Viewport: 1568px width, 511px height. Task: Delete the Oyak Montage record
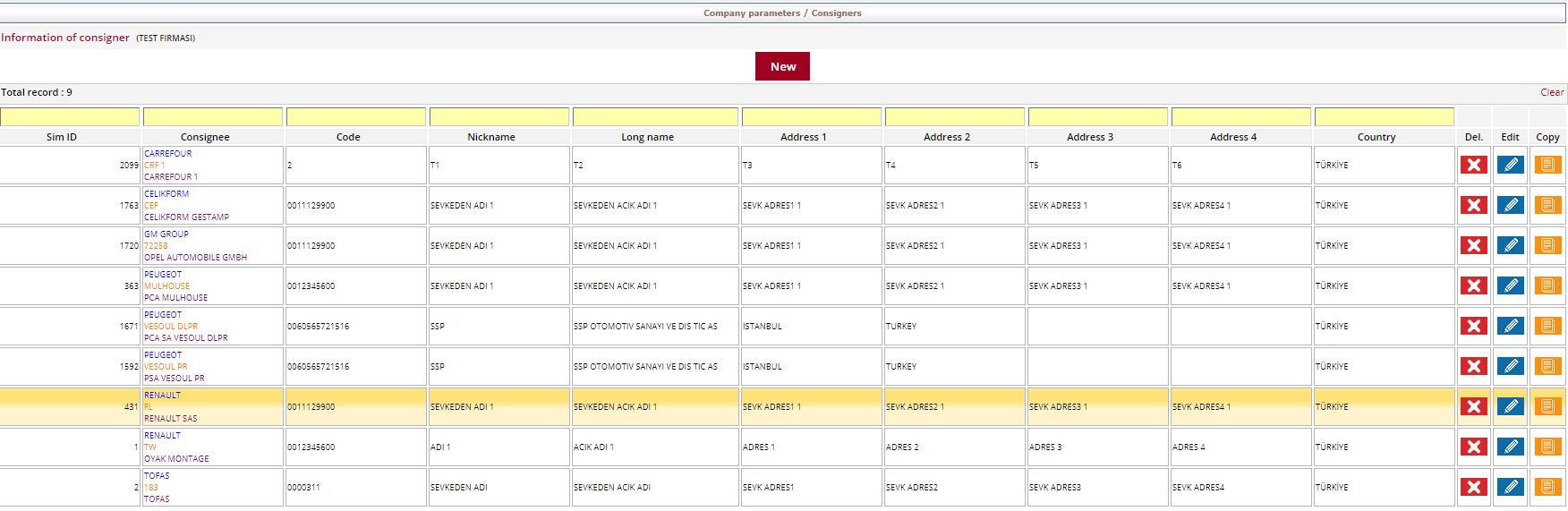pyautogui.click(x=1473, y=447)
